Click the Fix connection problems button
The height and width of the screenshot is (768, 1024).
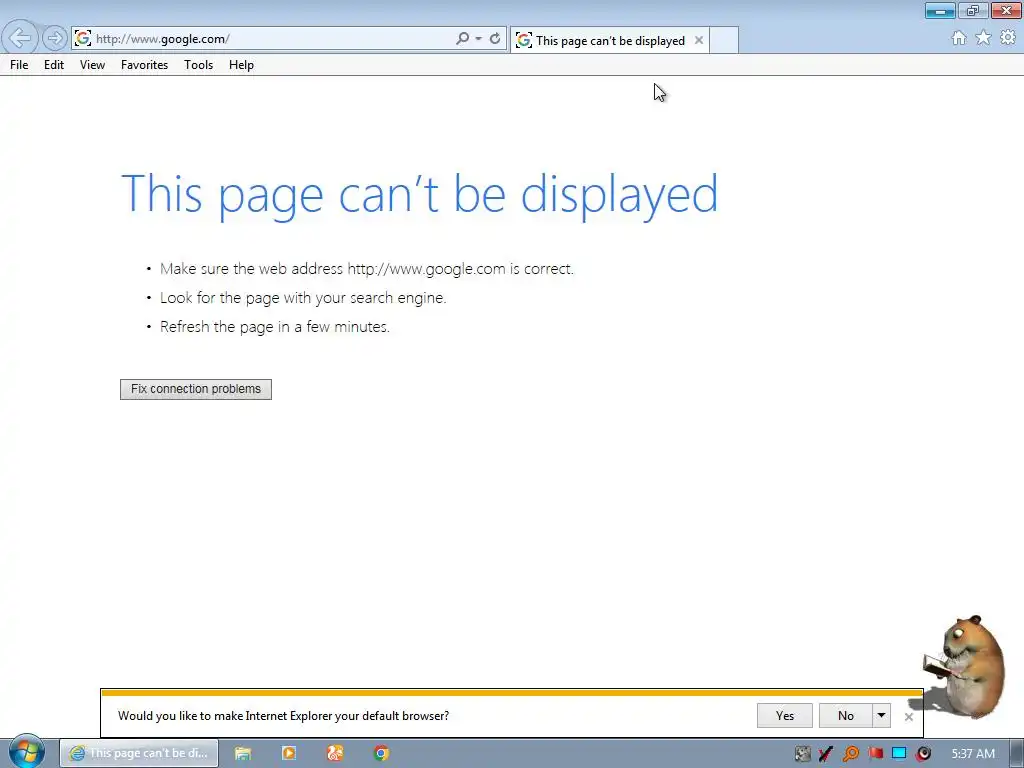pyautogui.click(x=196, y=389)
